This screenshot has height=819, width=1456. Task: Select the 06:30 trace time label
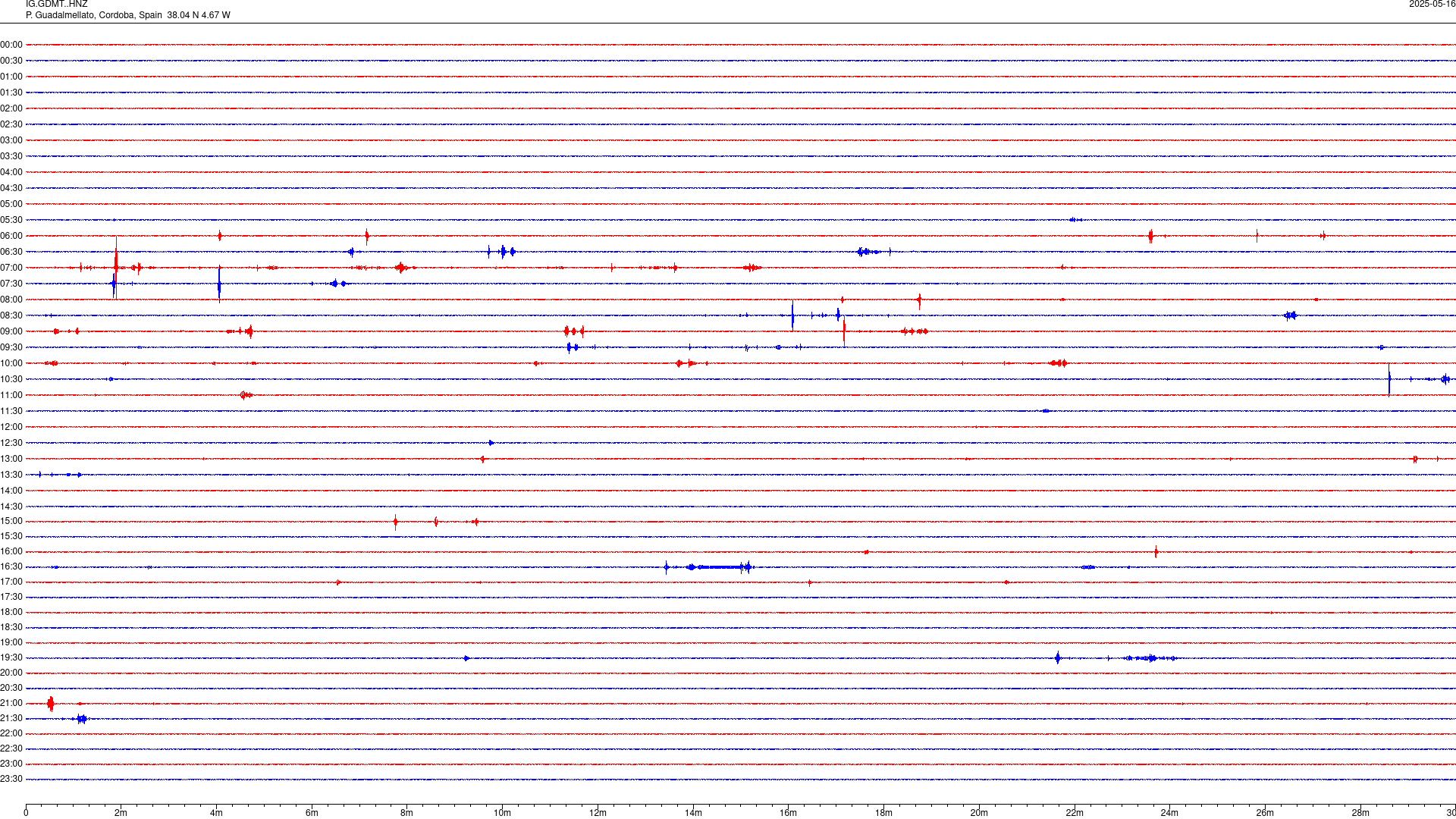click(11, 252)
